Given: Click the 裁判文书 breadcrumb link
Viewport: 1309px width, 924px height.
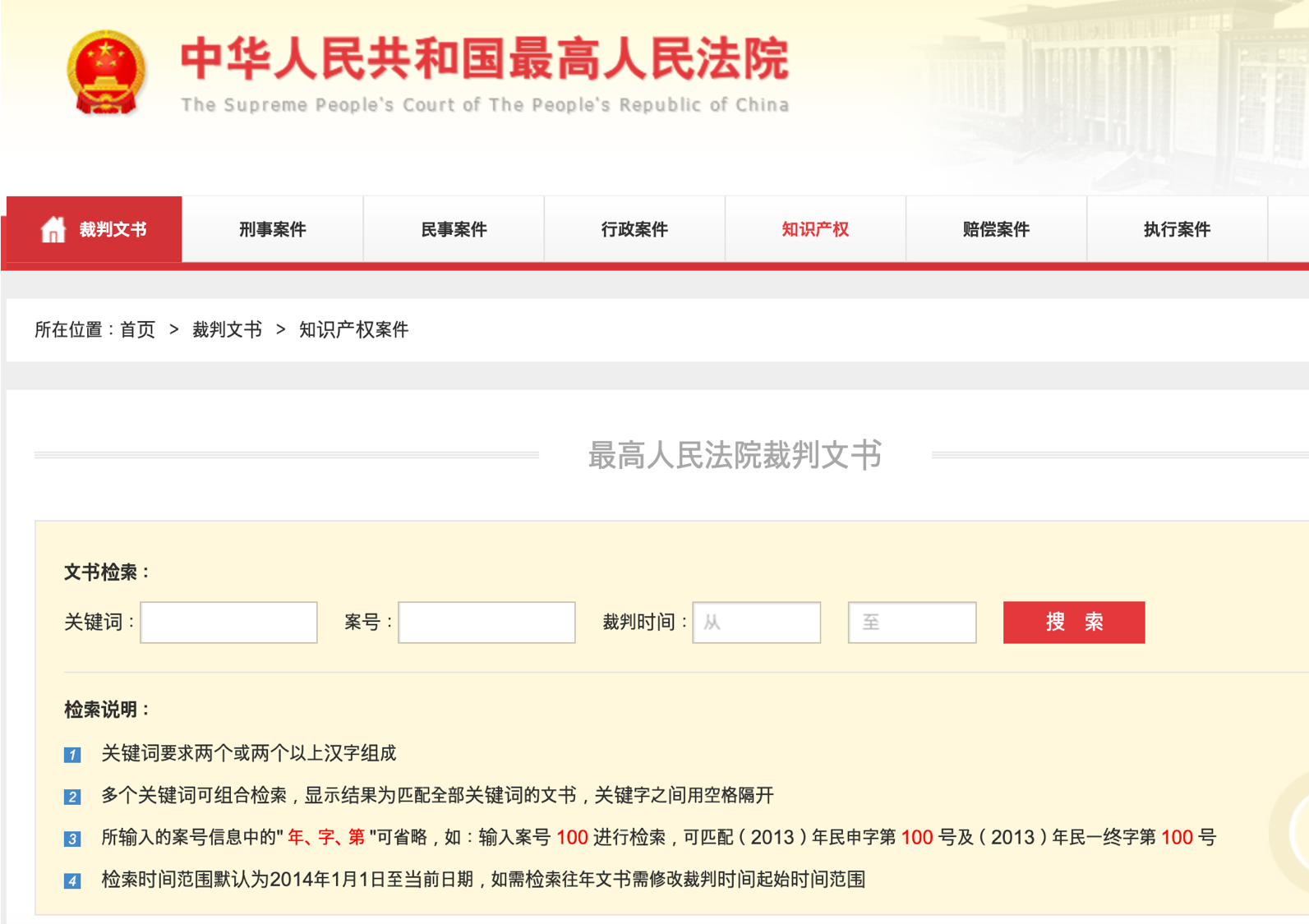Looking at the screenshot, I should click(227, 329).
